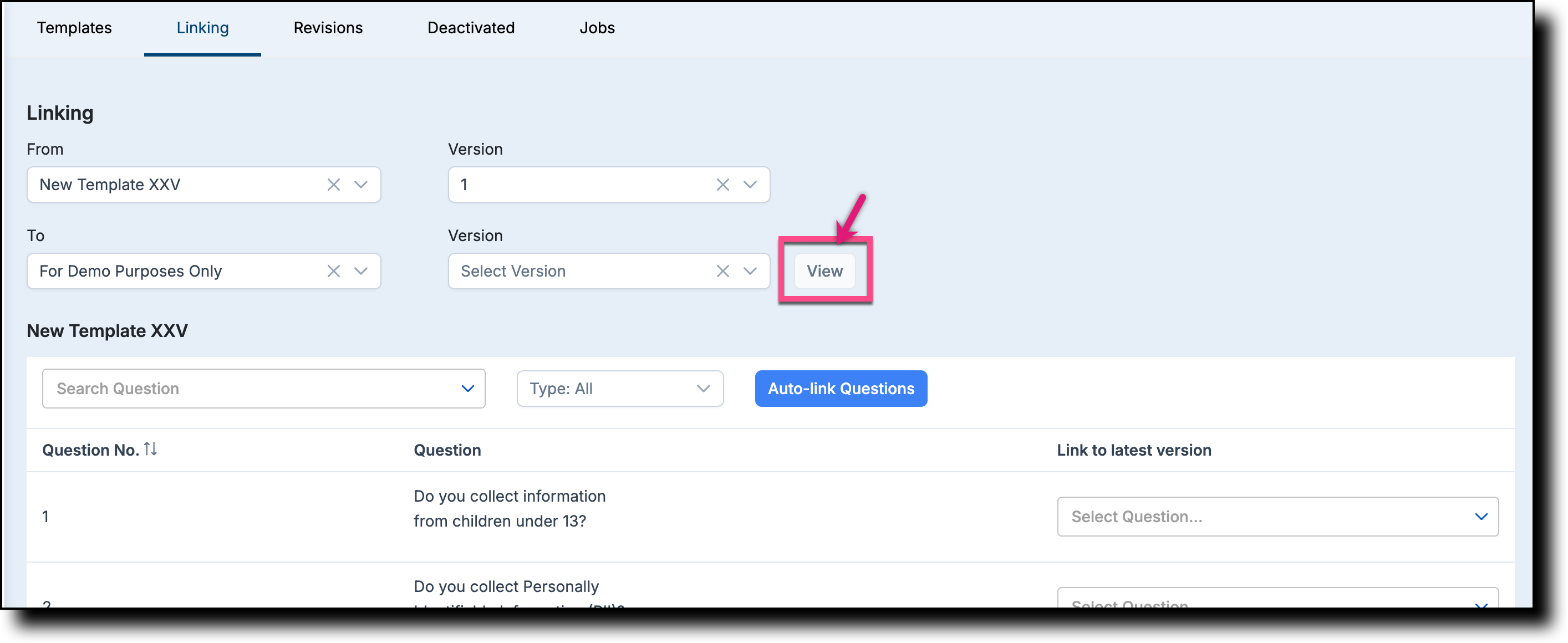Screen dimensions: 1568x643
Task: Click the Auto-link Questions button
Action: click(x=841, y=388)
